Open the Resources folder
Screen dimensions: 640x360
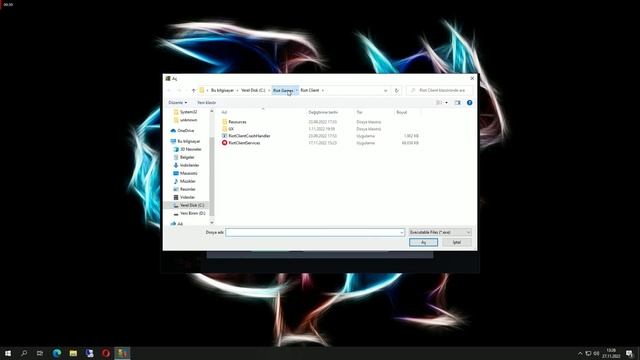point(237,122)
